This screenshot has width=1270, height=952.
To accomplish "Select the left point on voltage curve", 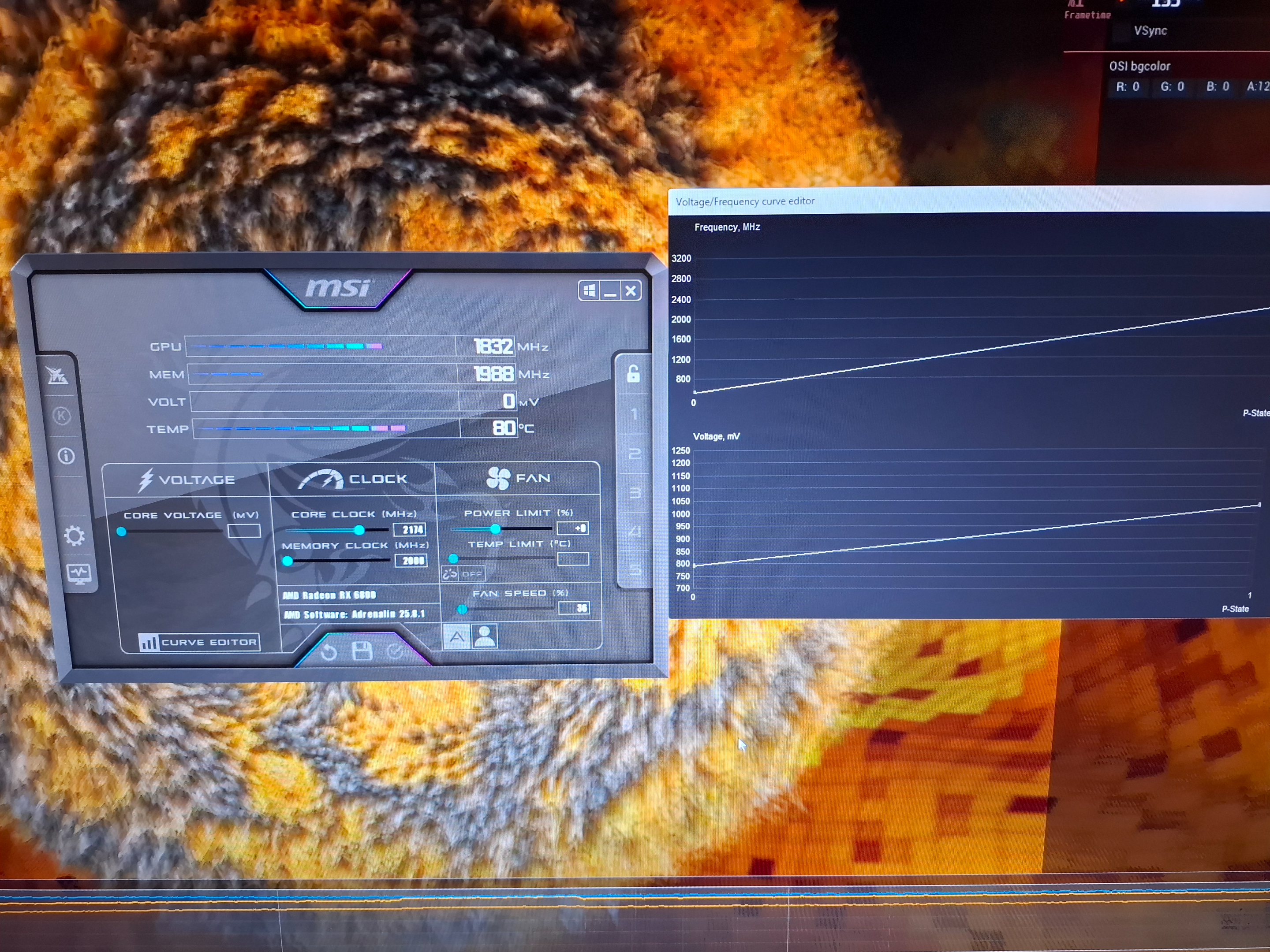I will click(x=695, y=565).
